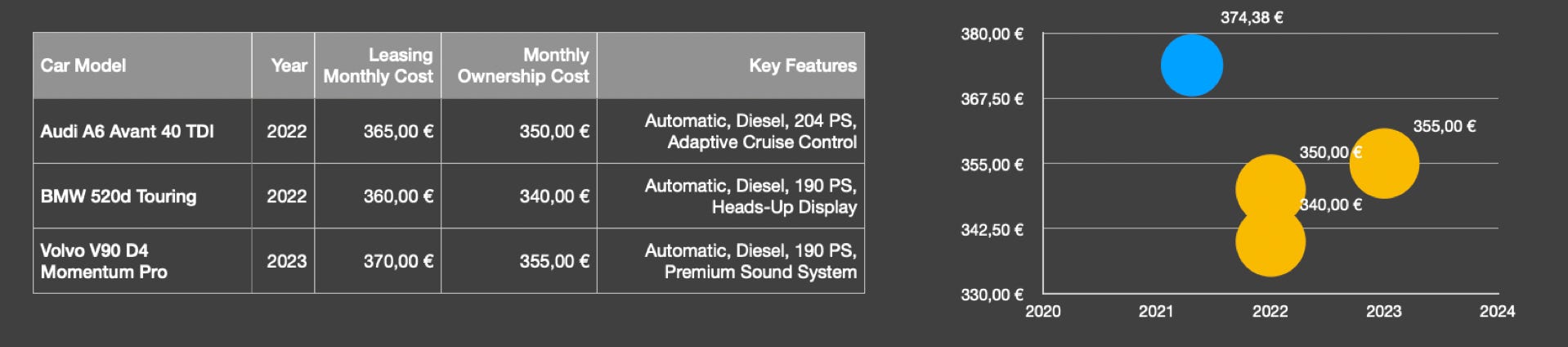Click the 374,38 € data label
Viewport: 1568px width, 347px height.
[1252, 18]
